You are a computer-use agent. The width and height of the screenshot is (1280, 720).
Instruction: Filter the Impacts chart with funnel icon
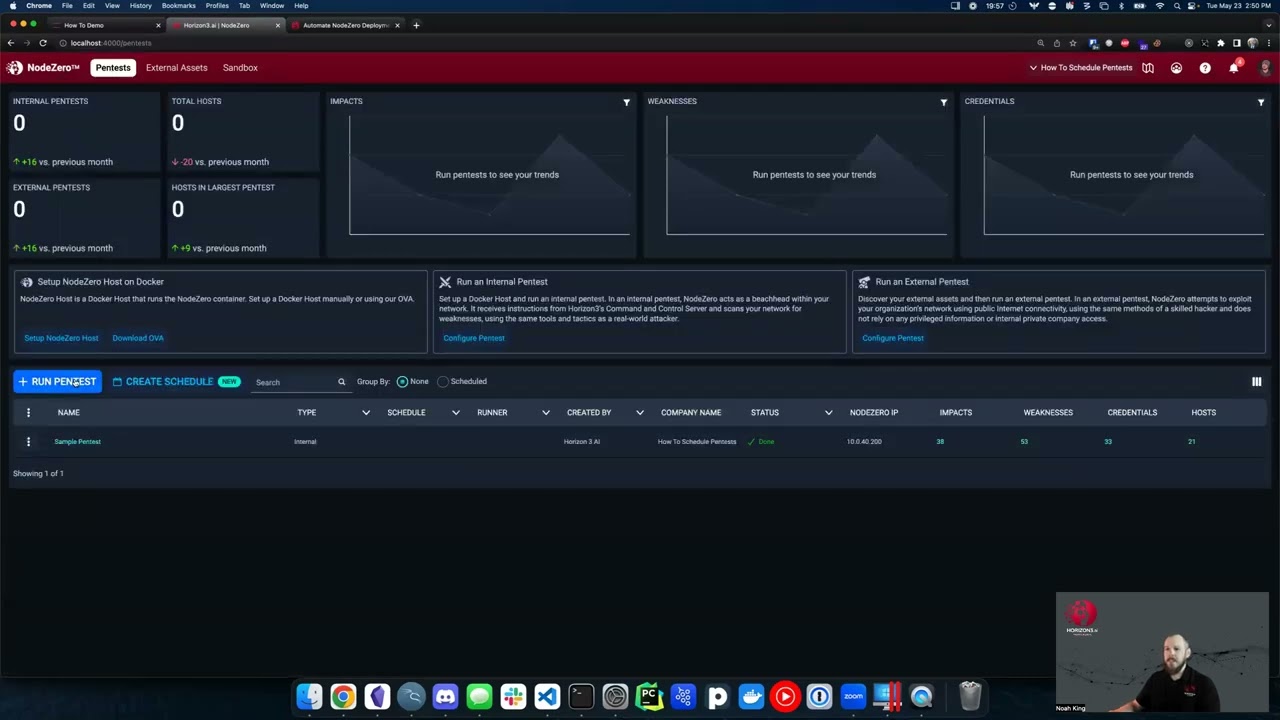point(627,102)
